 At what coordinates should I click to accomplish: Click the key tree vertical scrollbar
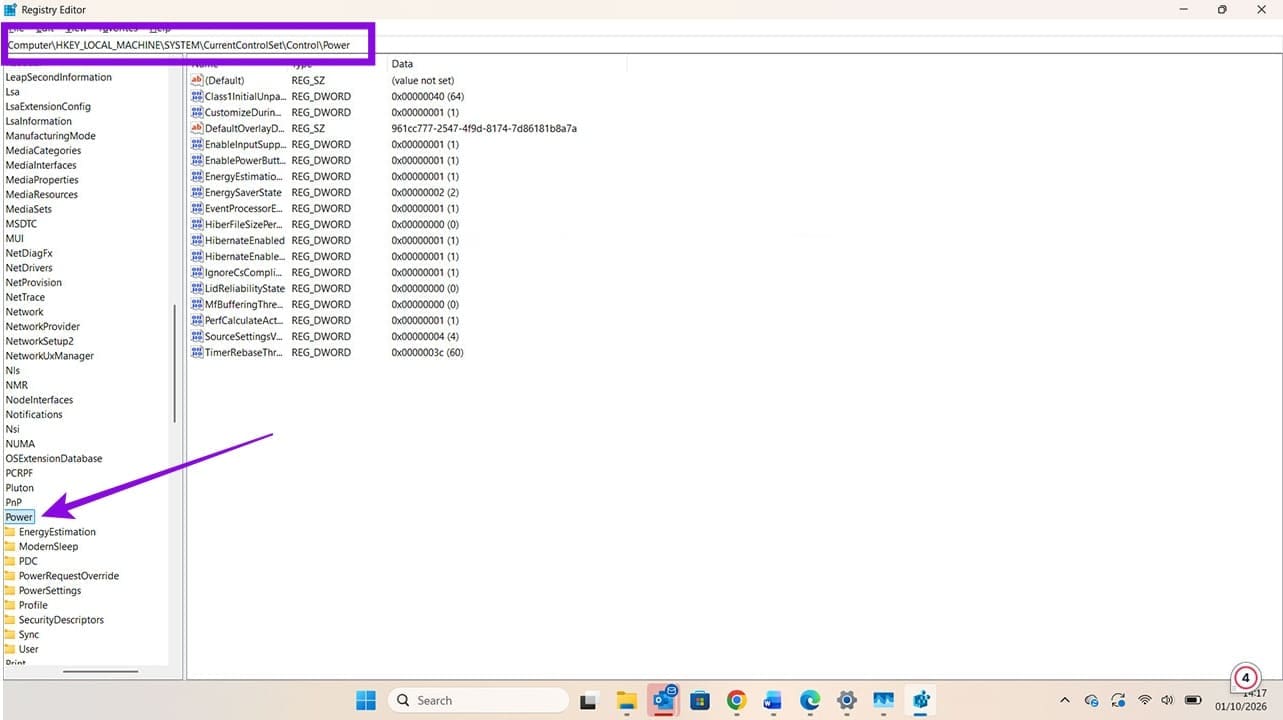pyautogui.click(x=174, y=363)
